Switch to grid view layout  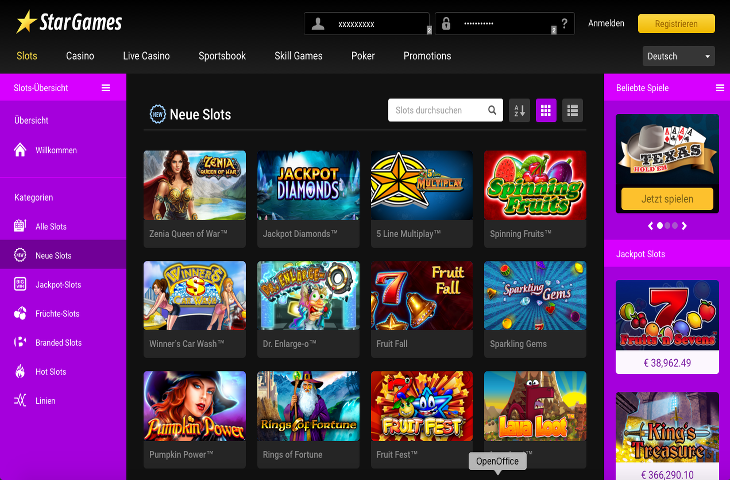(546, 110)
